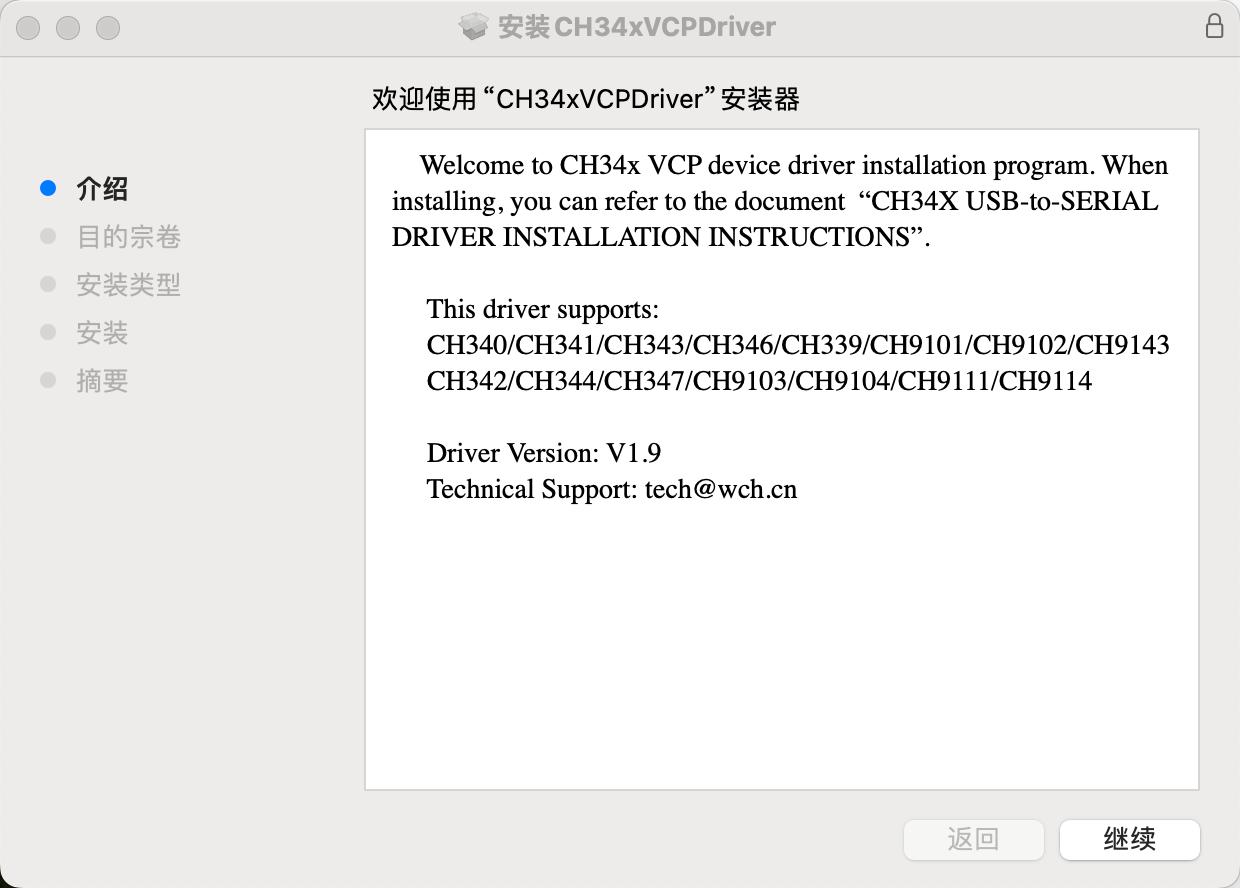Click the gray bullet beside 目的宗卷
Image resolution: width=1240 pixels, height=888 pixels.
[48, 236]
